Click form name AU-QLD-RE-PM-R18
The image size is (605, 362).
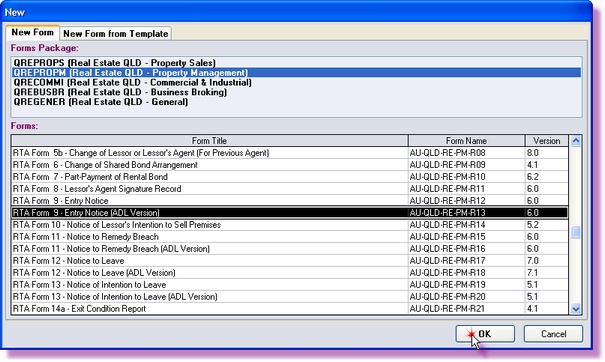point(447,272)
